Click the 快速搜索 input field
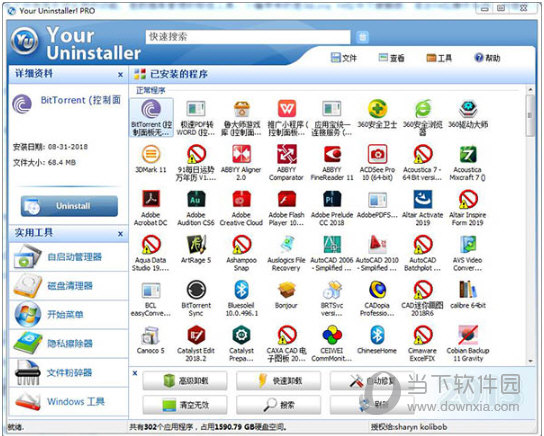 click(248, 37)
